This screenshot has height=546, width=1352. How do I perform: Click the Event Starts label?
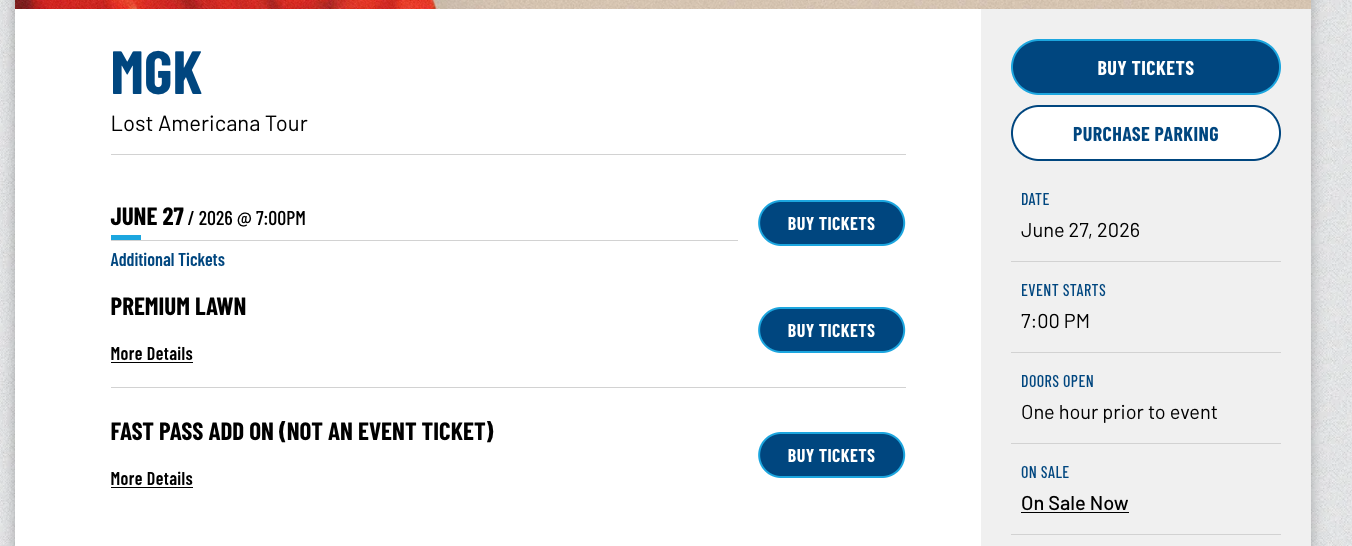[1063, 290]
